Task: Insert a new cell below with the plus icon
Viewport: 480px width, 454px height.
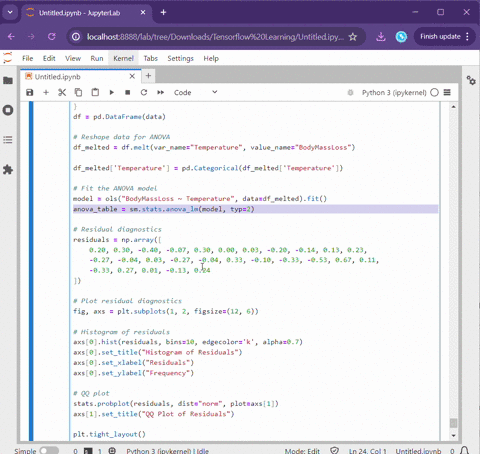Action: (46, 92)
